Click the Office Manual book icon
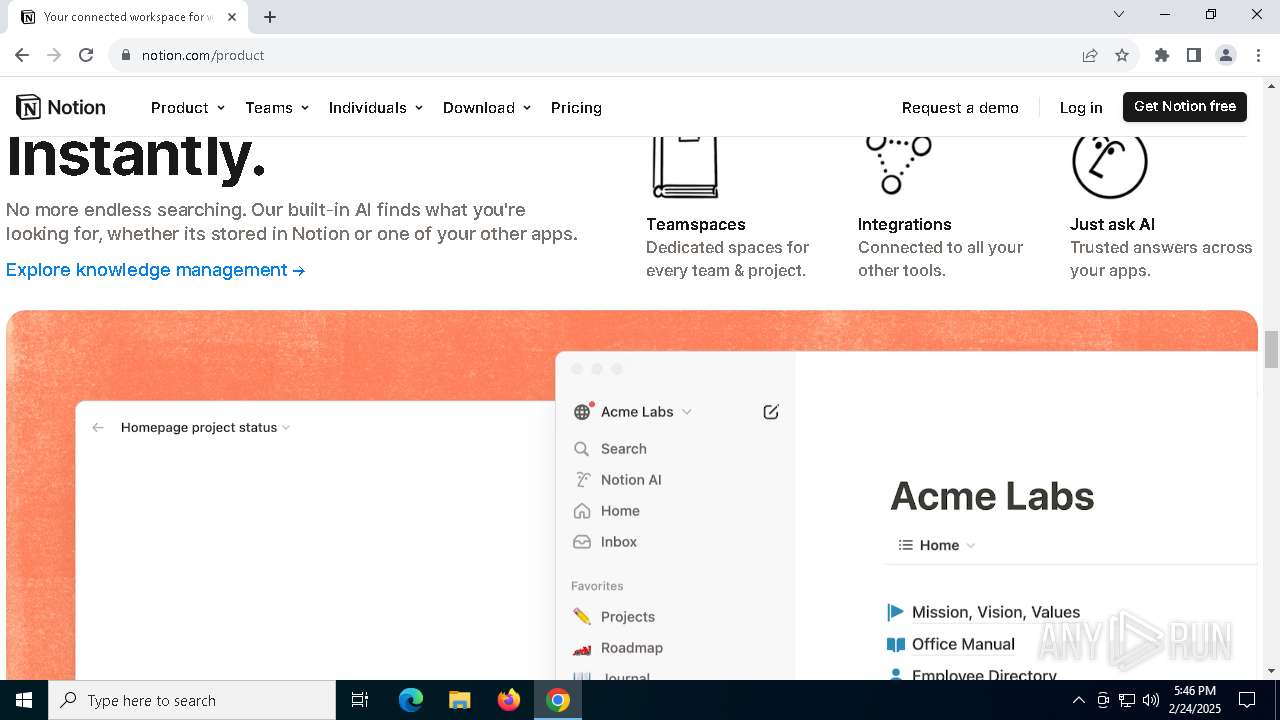Image resolution: width=1280 pixels, height=720 pixels. coord(896,644)
